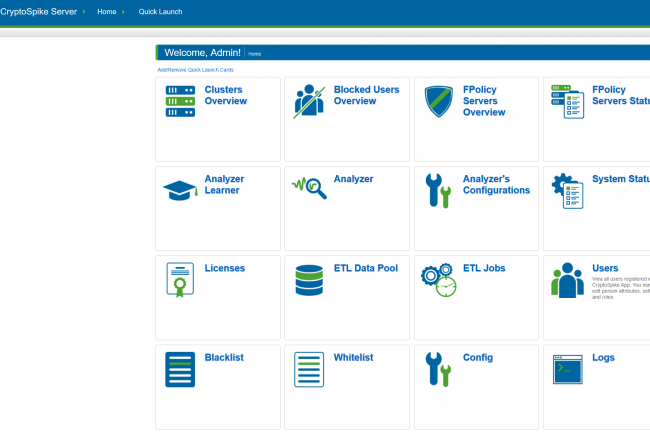Open the Clusters Overview title link

[226, 95]
